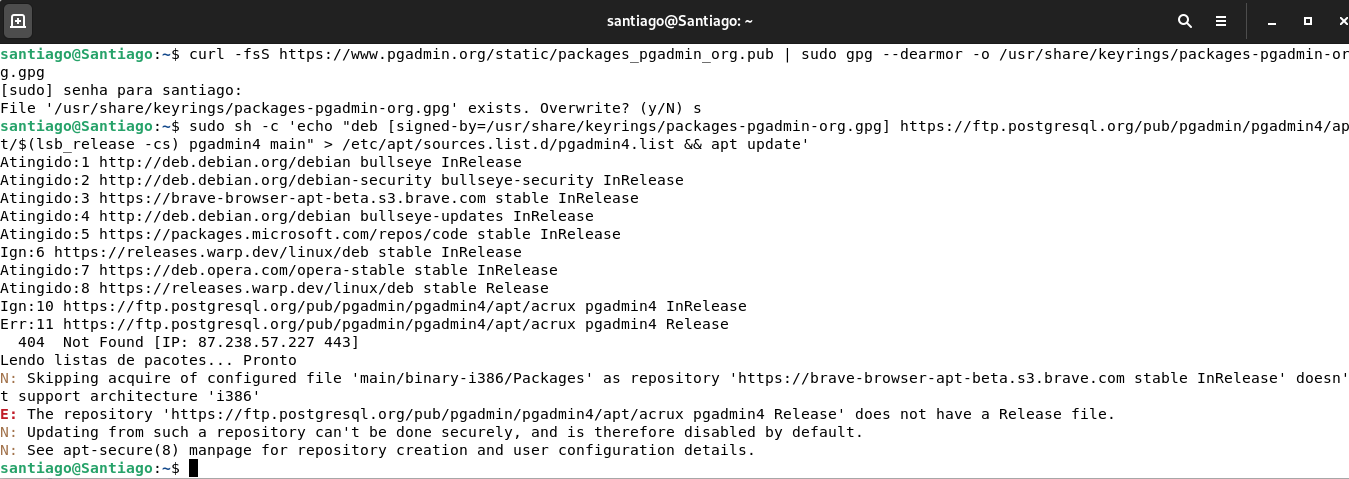Open a new terminal tab
Screen dimensions: 1349x479
(x=19, y=20)
